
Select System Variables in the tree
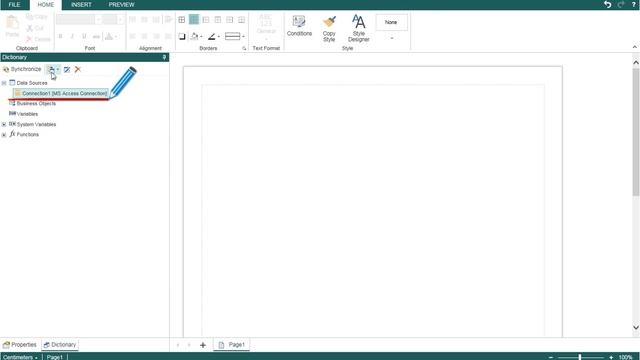(36, 124)
